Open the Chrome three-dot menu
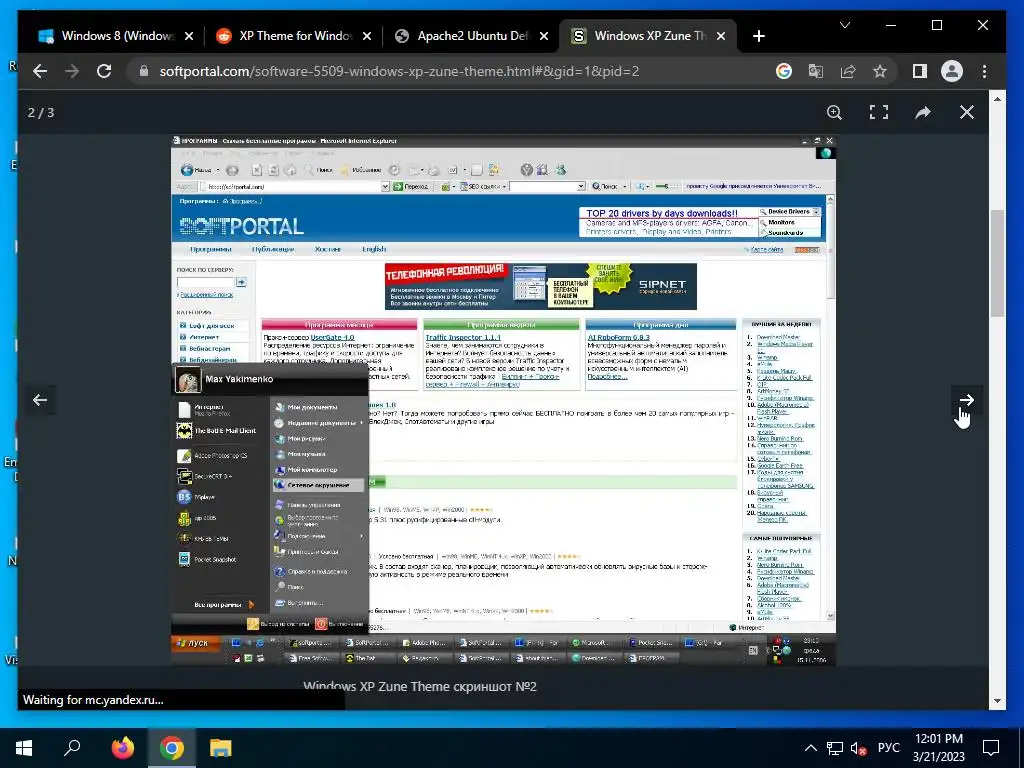 pos(984,71)
